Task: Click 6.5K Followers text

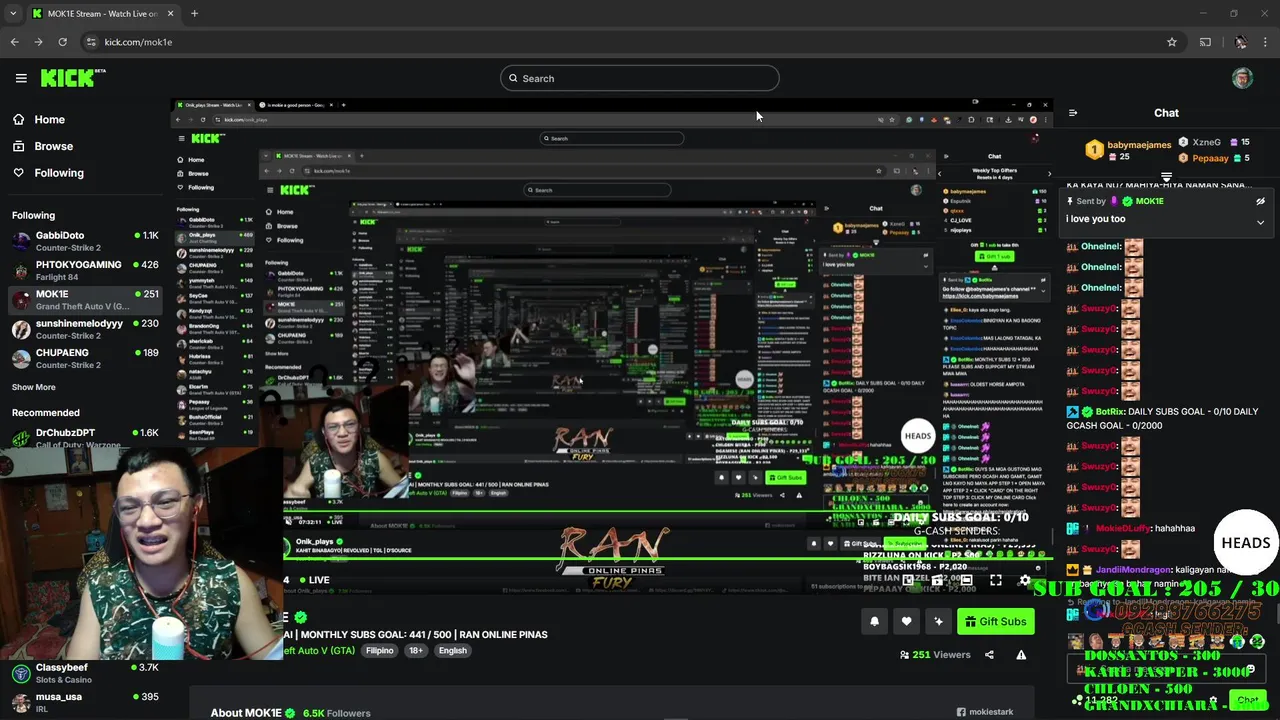Action: 336,713
